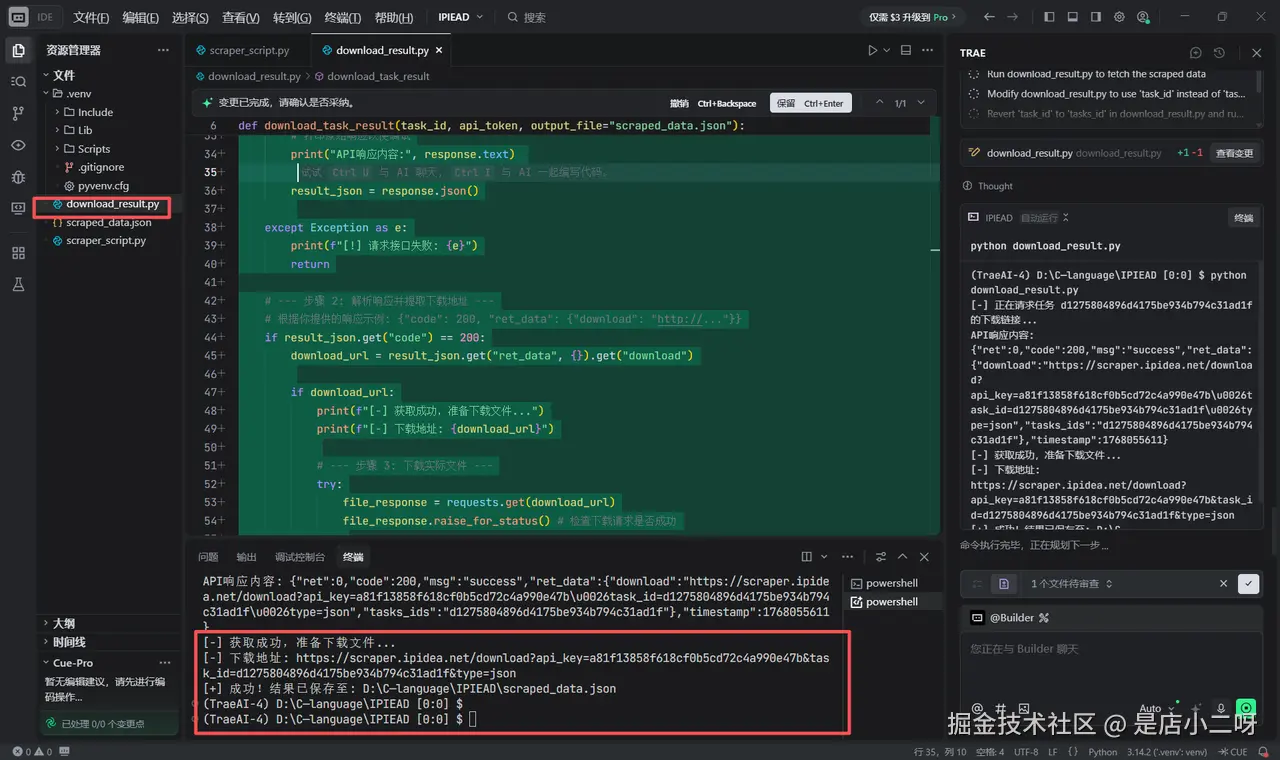Click the 查看变更 view changes button
Screen dimensions: 1280x760
(1234, 153)
